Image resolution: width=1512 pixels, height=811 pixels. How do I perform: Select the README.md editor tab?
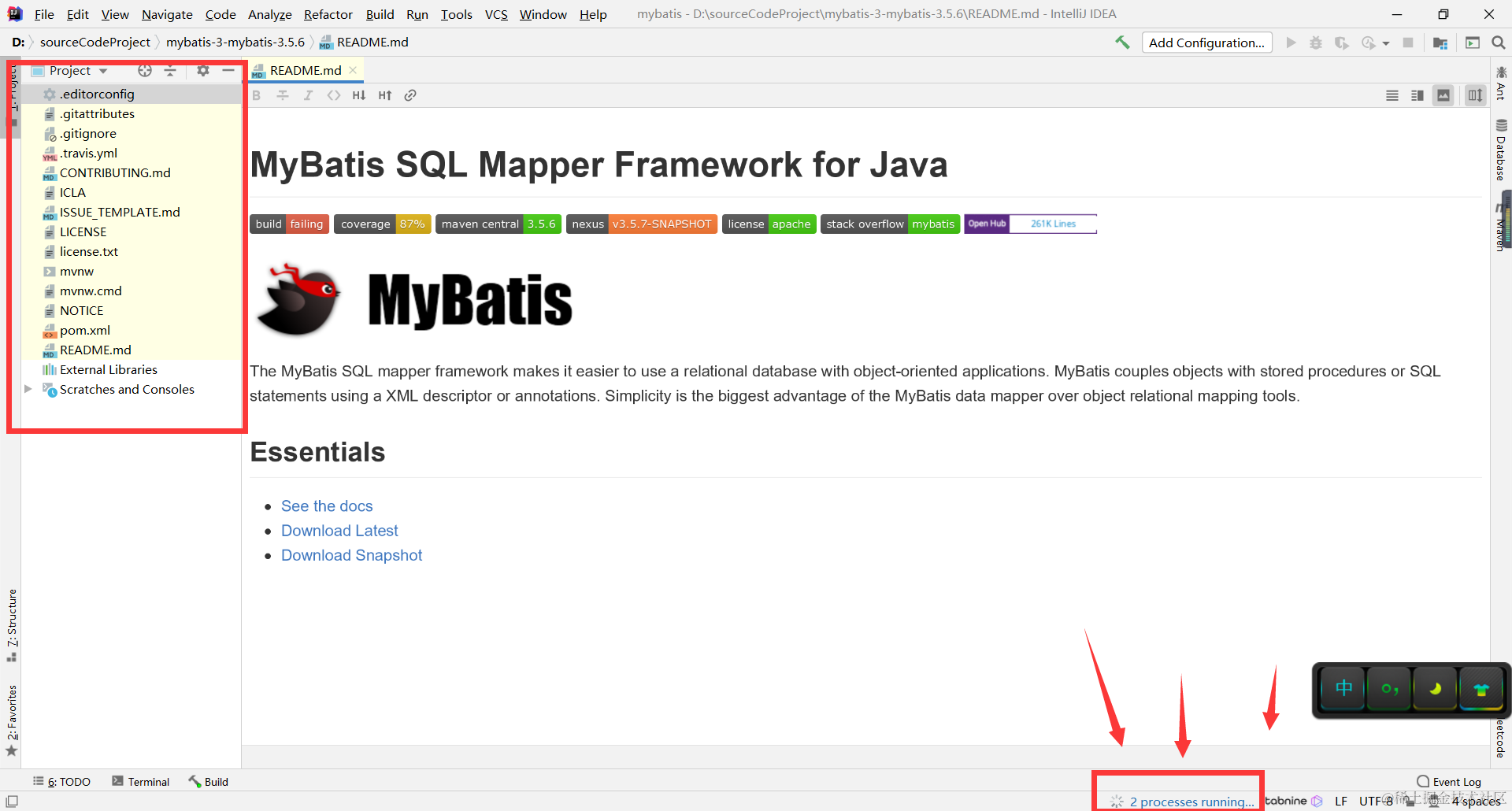tap(305, 70)
